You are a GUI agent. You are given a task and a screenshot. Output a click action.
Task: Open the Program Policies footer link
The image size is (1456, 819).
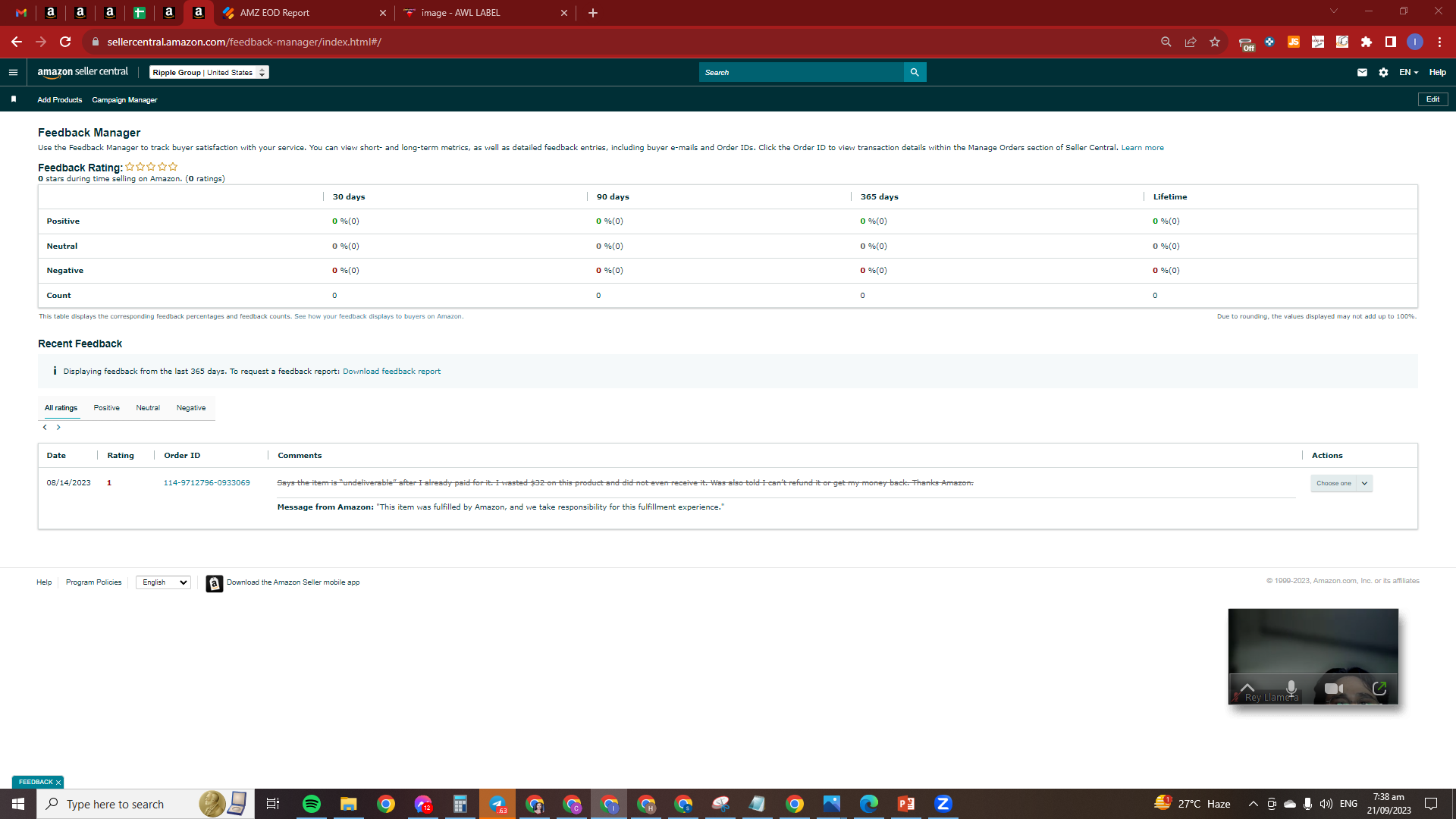pyautogui.click(x=93, y=582)
